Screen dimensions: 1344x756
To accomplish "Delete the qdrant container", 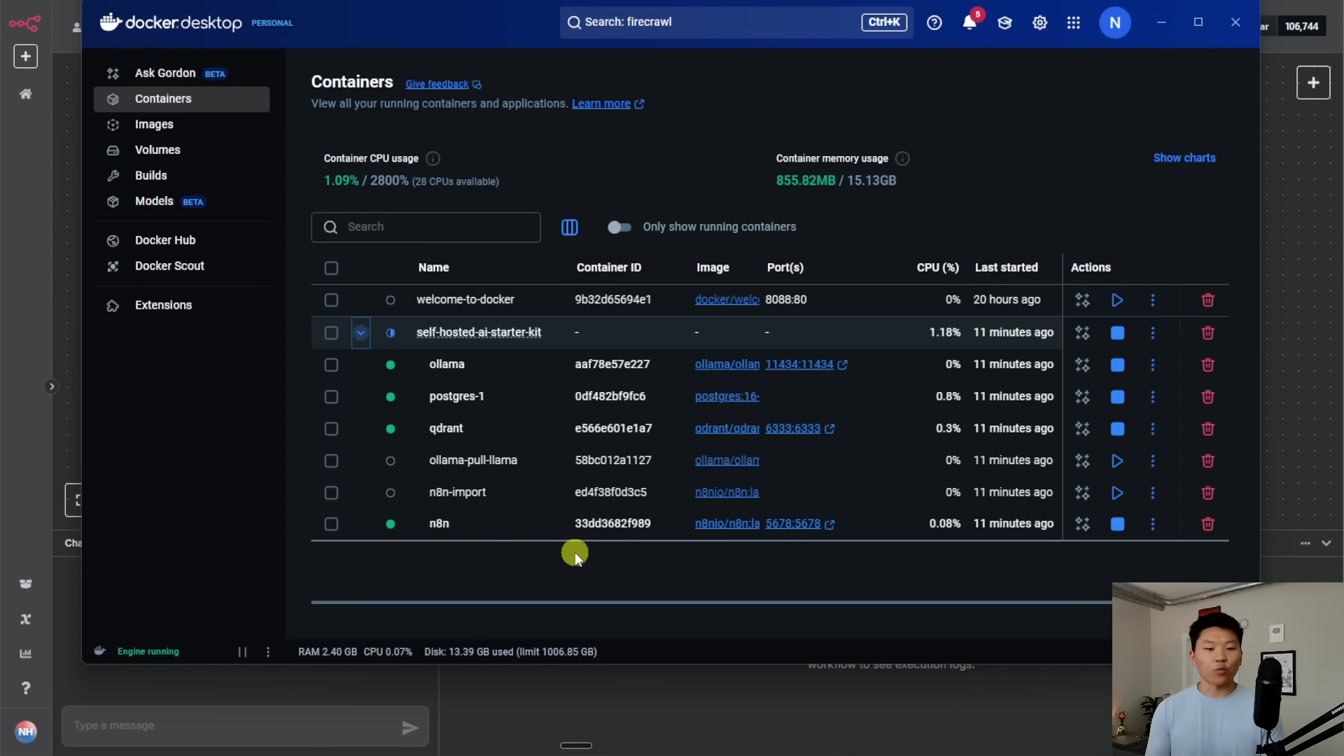I will [x=1207, y=429].
